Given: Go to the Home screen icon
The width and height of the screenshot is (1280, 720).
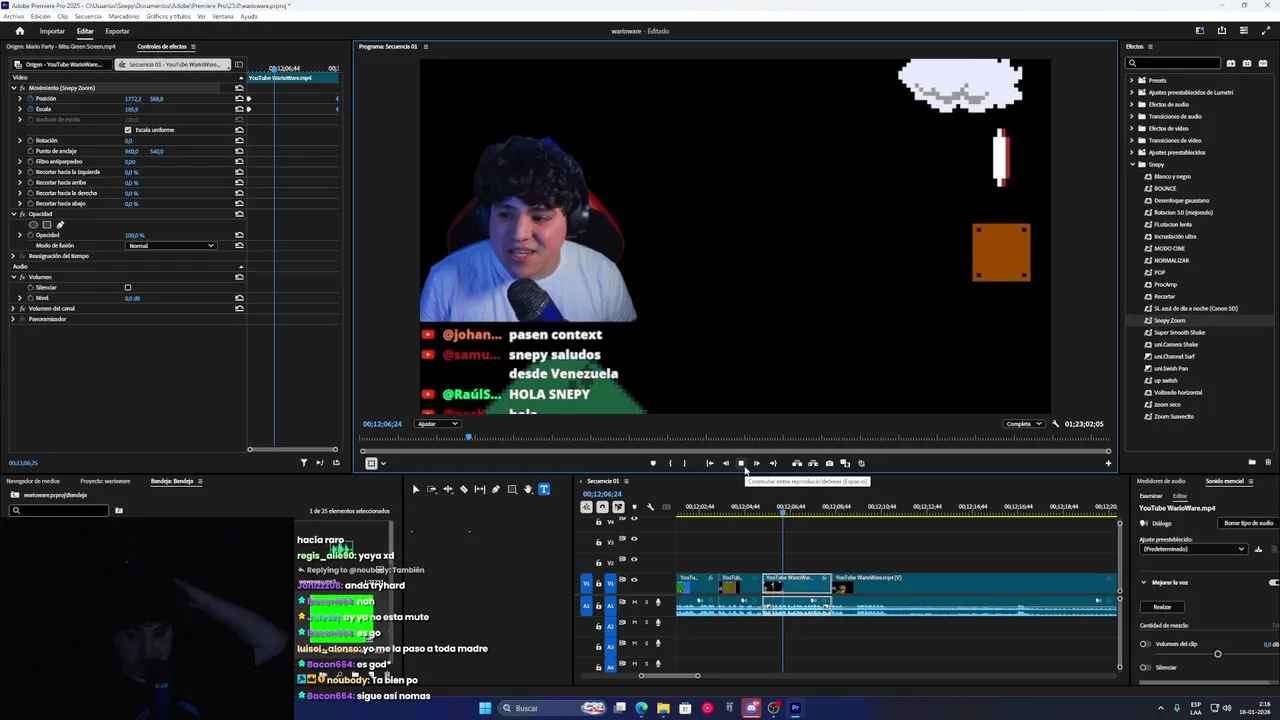Looking at the screenshot, I should pyautogui.click(x=19, y=31).
